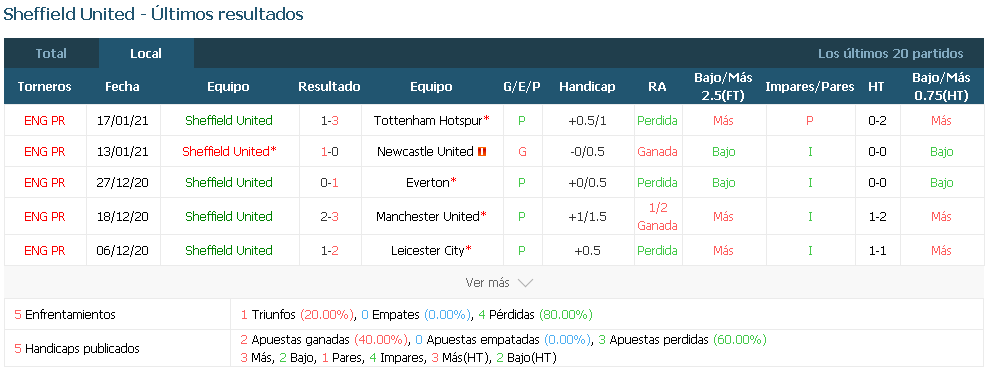Open the Manchester United team link

(x=427, y=216)
